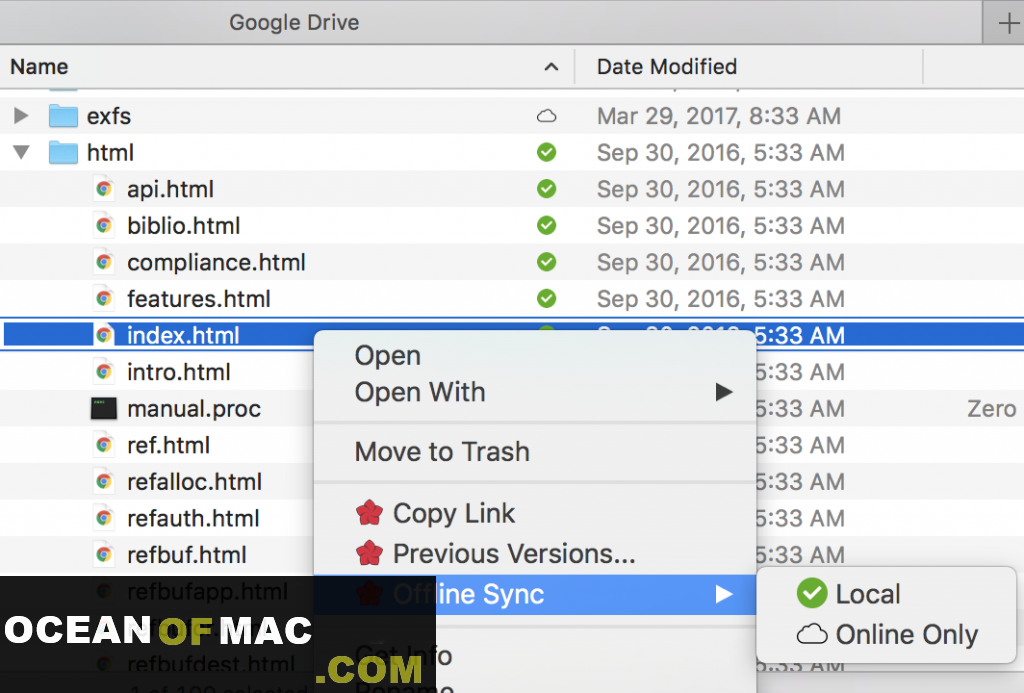Image resolution: width=1024 pixels, height=693 pixels.
Task: Click the Offline Sync submenu arrow
Action: pyautogui.click(x=724, y=594)
